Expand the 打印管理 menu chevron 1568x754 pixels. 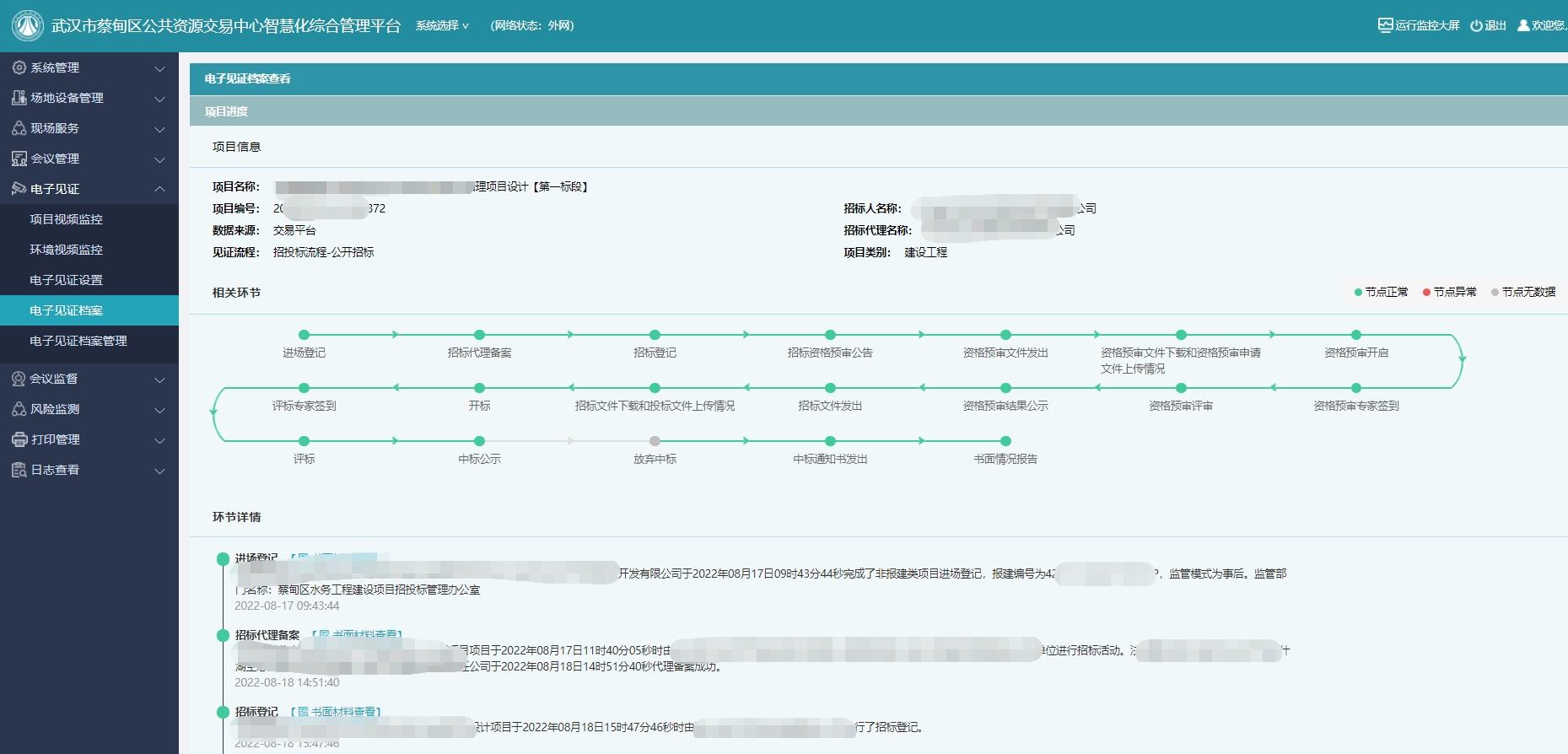[x=159, y=440]
